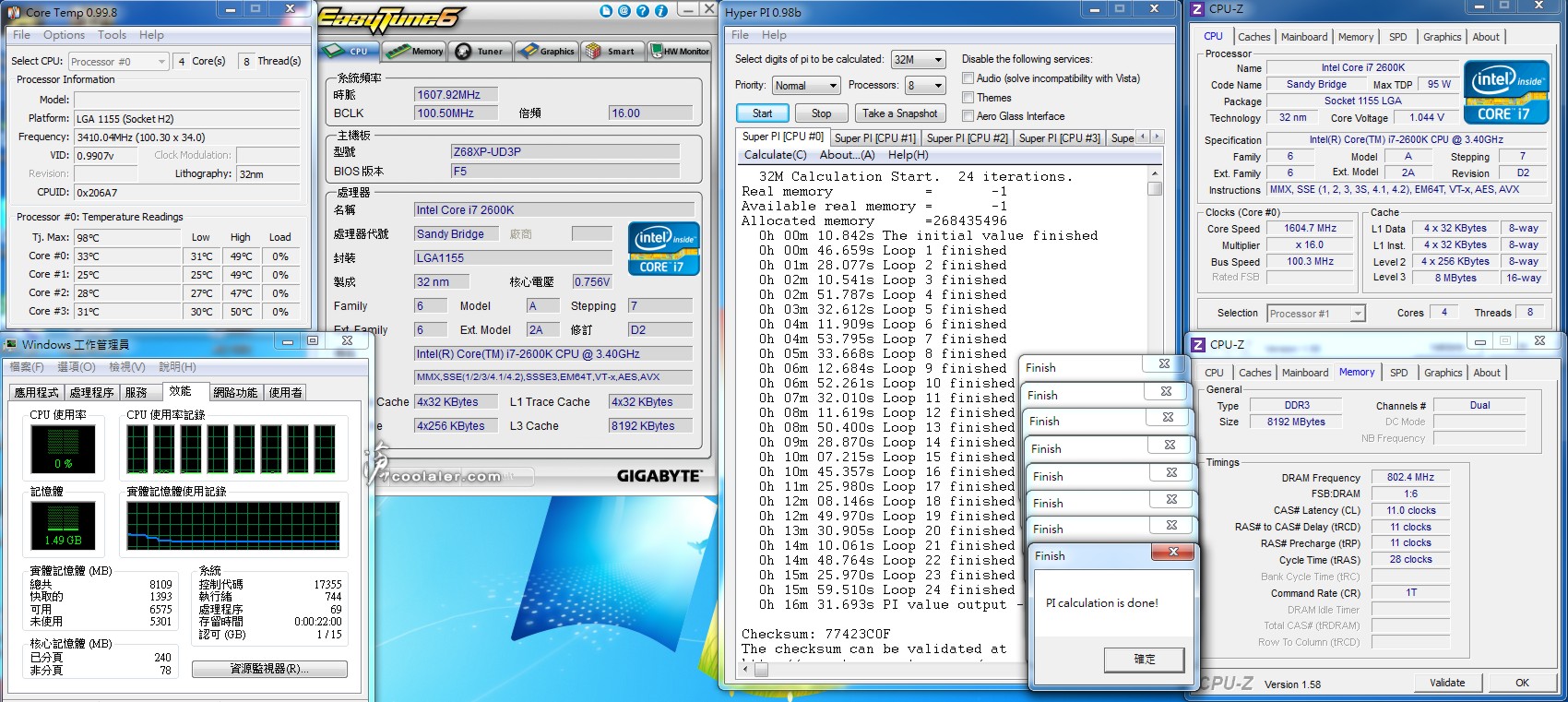1568x702 pixels.
Task: Click the Take a Snapshot button
Action: point(899,113)
